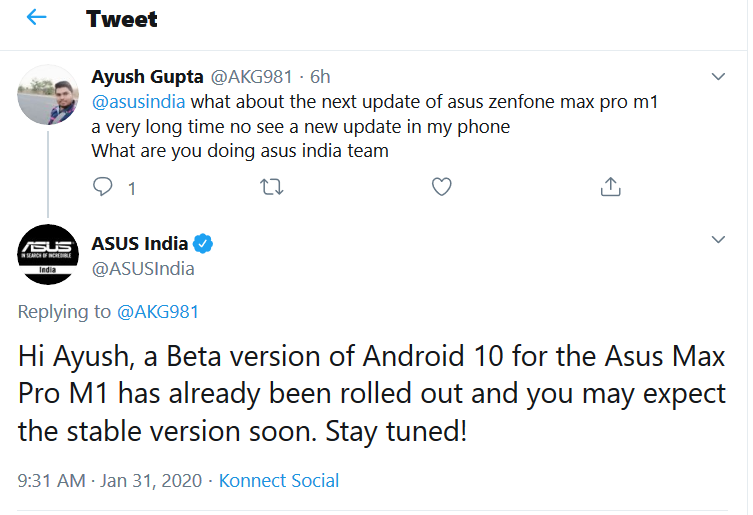Open the @asusindia mention link
The width and height of the screenshot is (753, 515).
click(138, 102)
